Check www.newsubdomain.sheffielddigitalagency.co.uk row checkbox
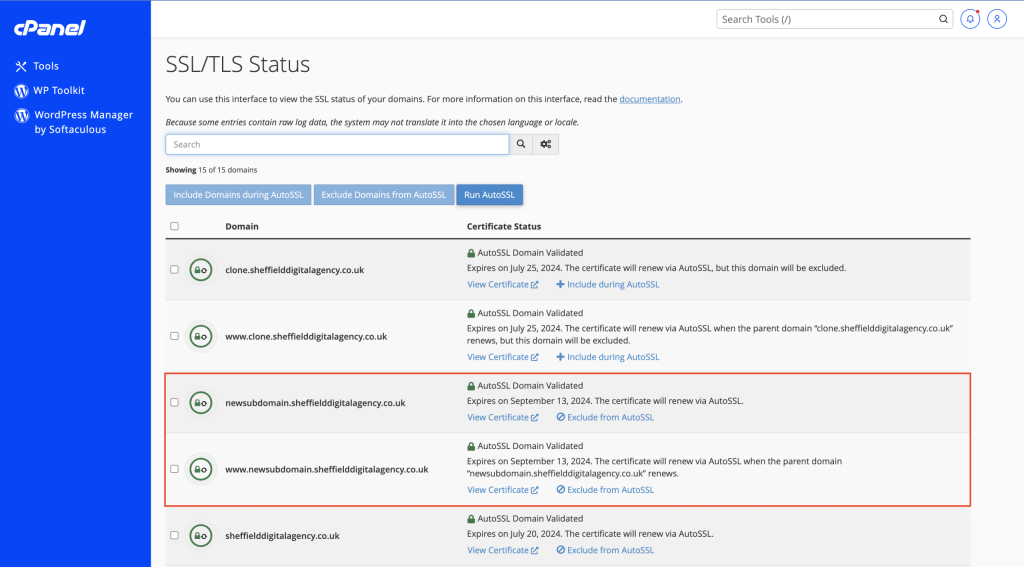 point(174,469)
